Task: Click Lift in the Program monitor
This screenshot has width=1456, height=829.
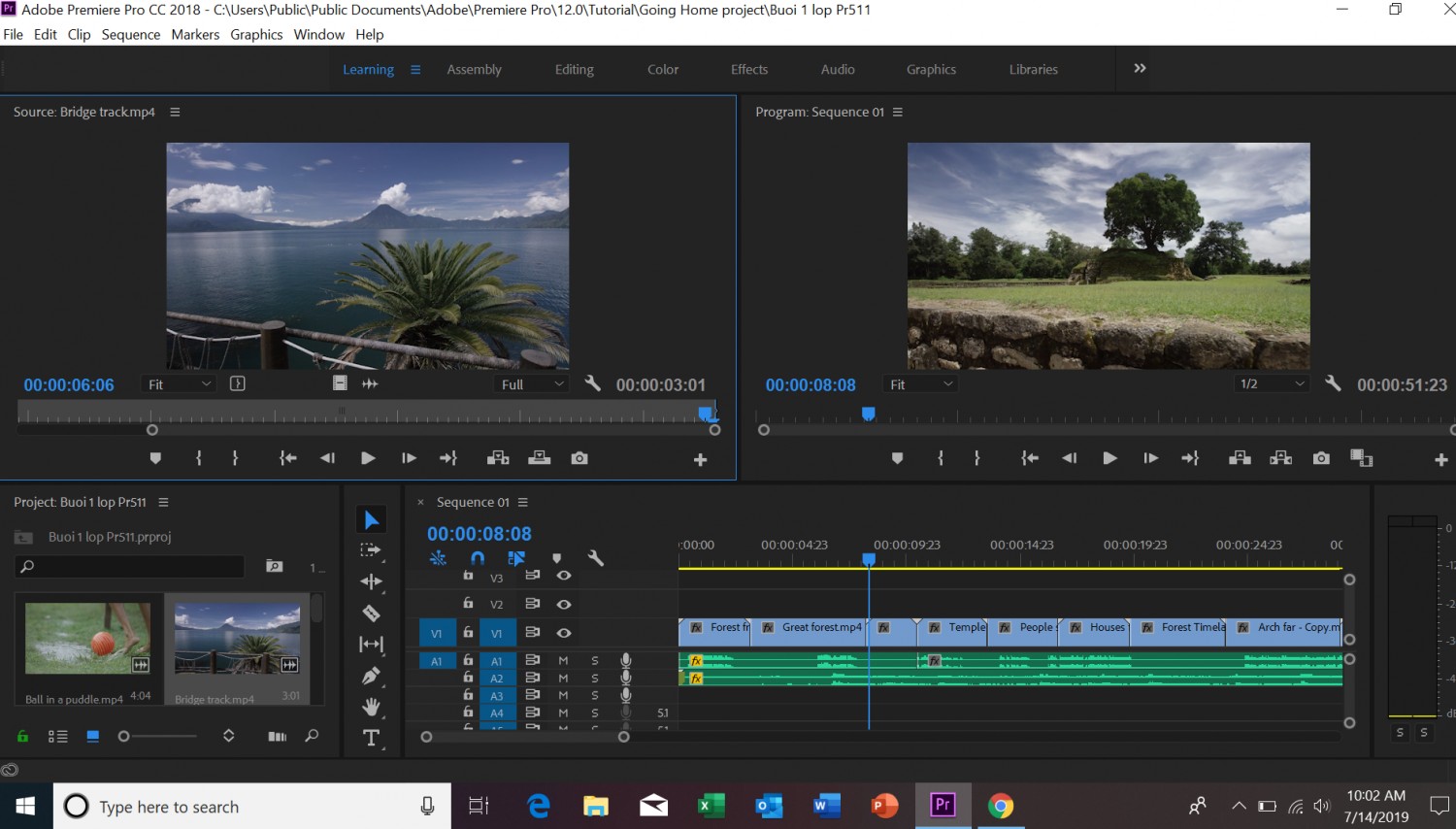Action: [x=1240, y=458]
